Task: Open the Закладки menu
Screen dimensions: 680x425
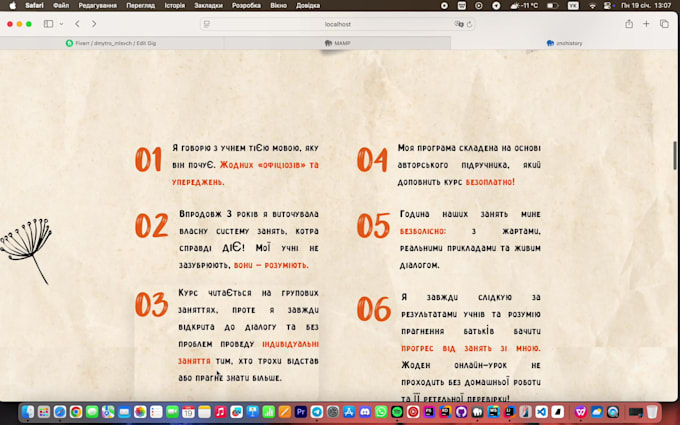Action: (x=208, y=6)
